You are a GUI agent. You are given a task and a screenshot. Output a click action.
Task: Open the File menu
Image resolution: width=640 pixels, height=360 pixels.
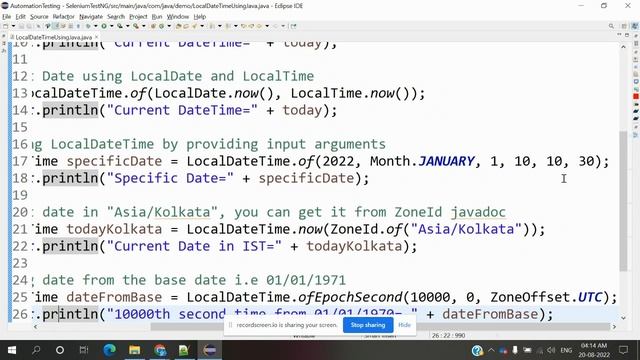[x=7, y=17]
